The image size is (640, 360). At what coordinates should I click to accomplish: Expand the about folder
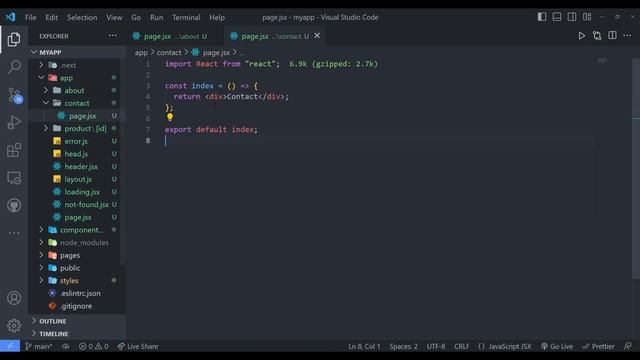pos(46,90)
